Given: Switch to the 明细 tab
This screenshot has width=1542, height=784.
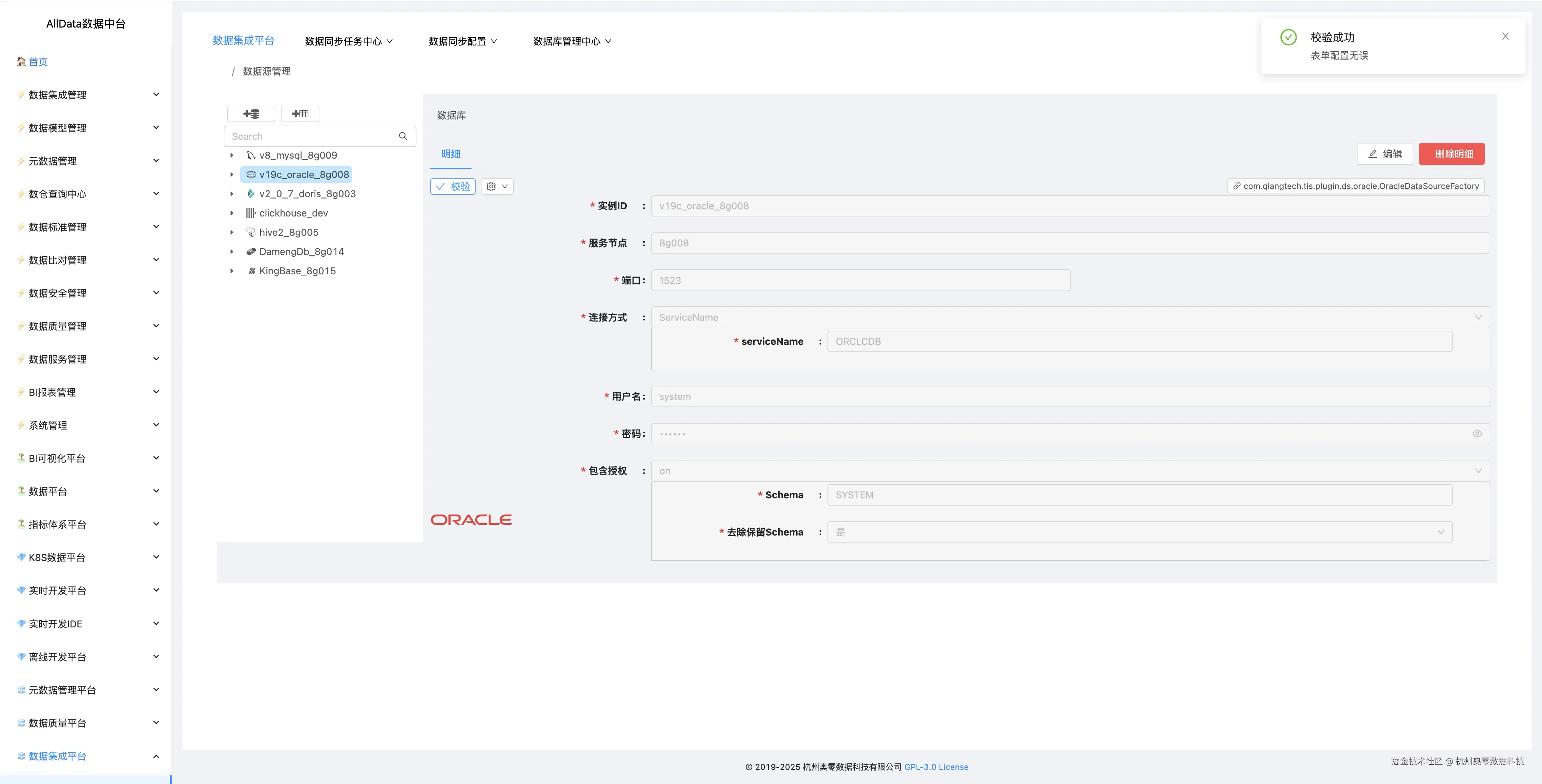Looking at the screenshot, I should pos(450,155).
